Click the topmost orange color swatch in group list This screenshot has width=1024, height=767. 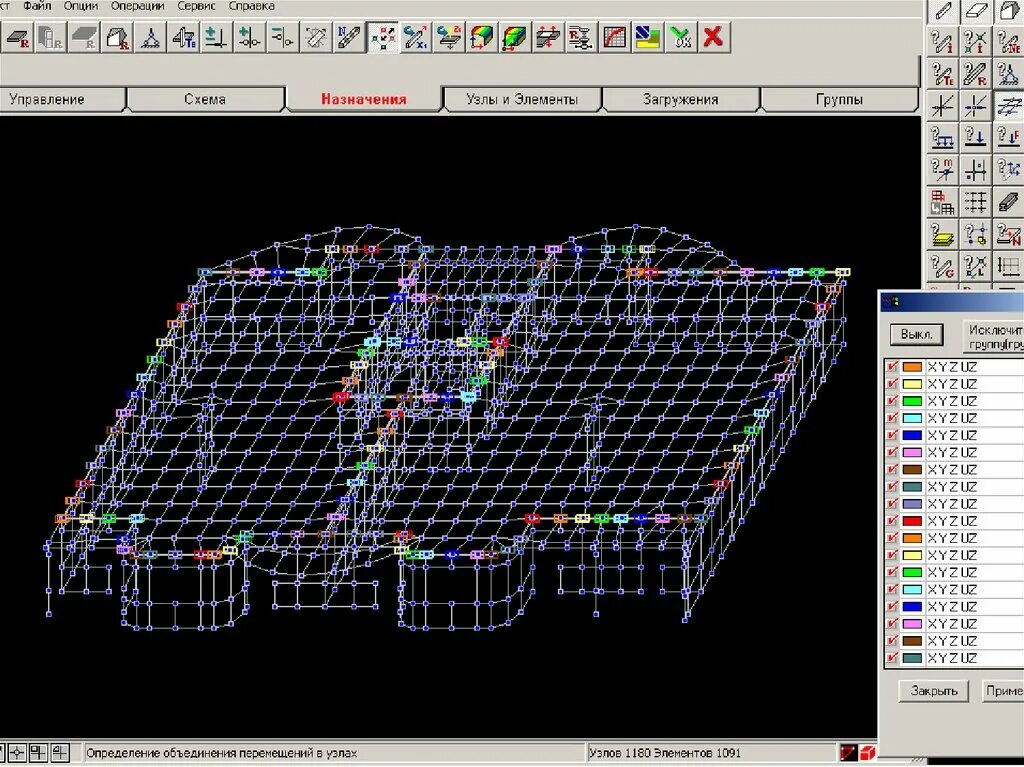[x=912, y=367]
